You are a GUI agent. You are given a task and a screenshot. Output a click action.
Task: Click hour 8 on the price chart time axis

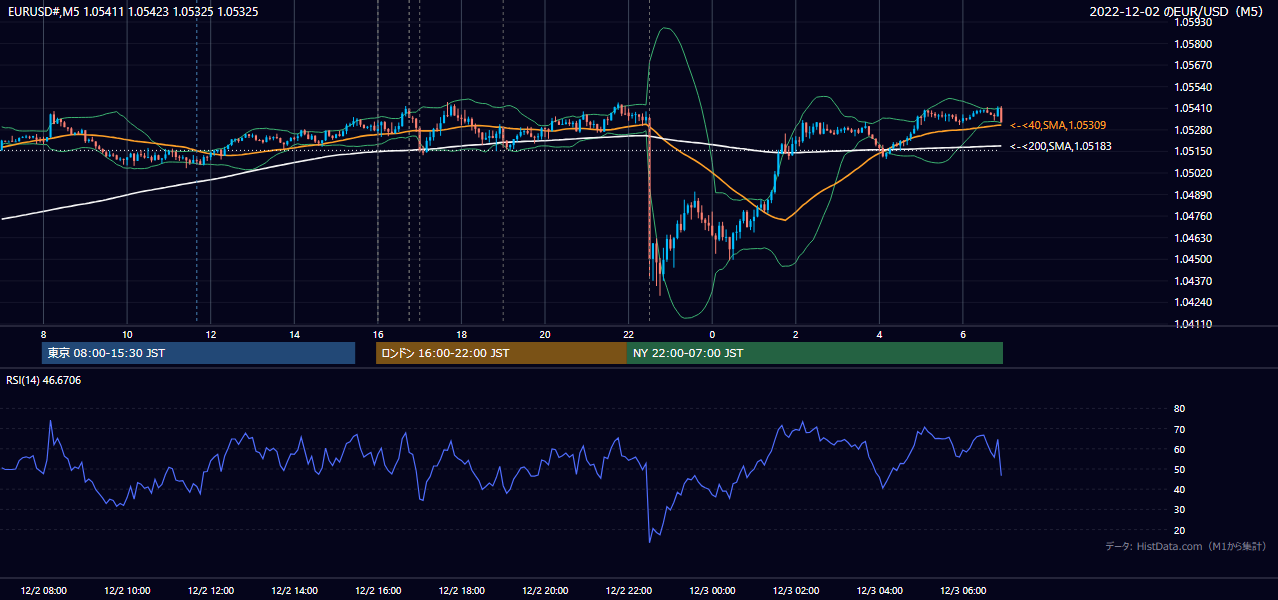coord(43,334)
